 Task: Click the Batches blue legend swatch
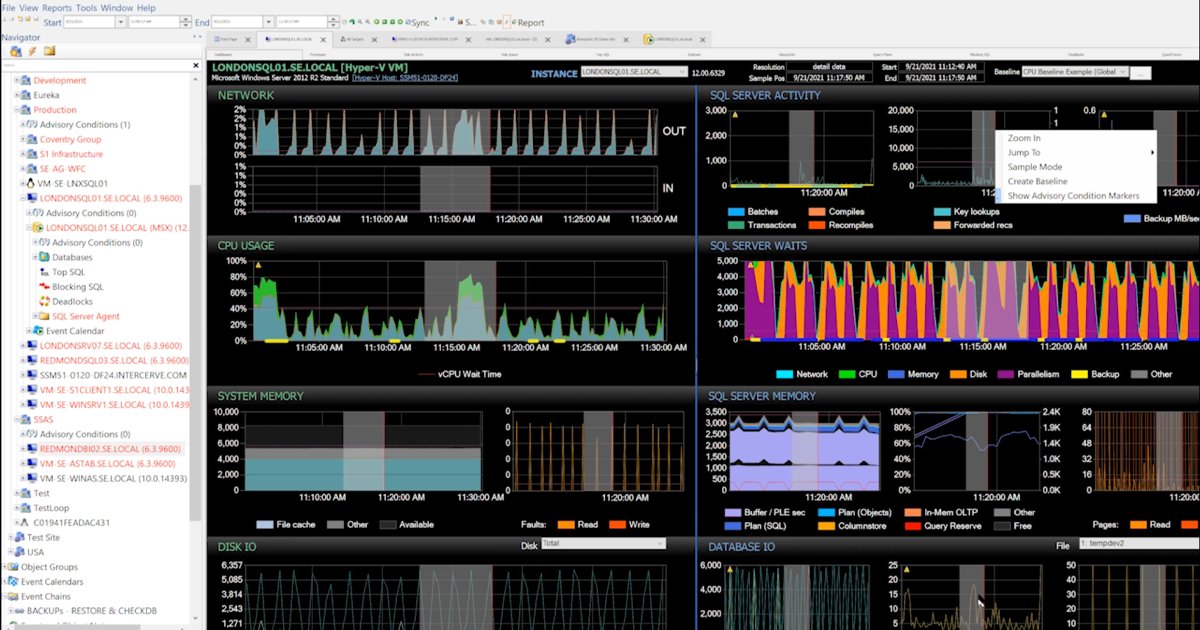[737, 212]
